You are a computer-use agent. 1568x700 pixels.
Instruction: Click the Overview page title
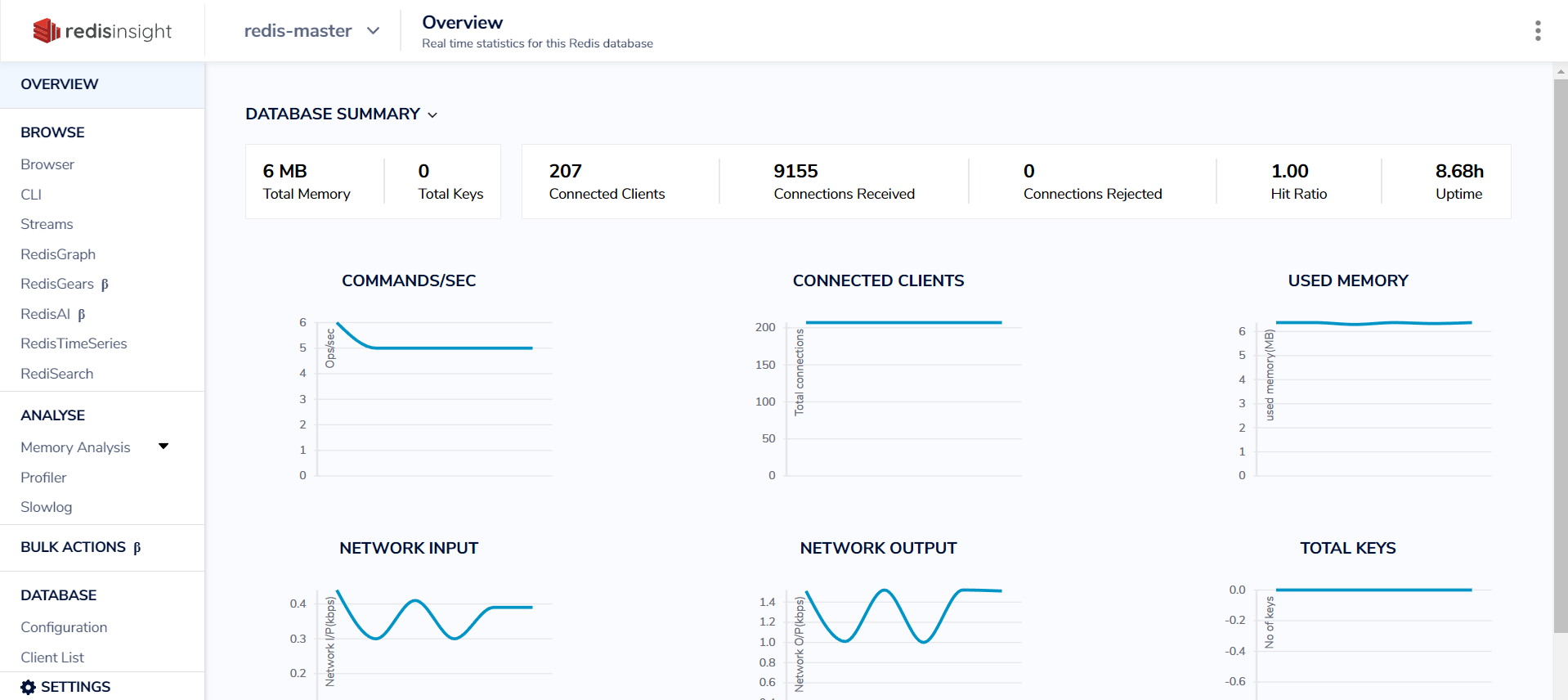click(462, 23)
